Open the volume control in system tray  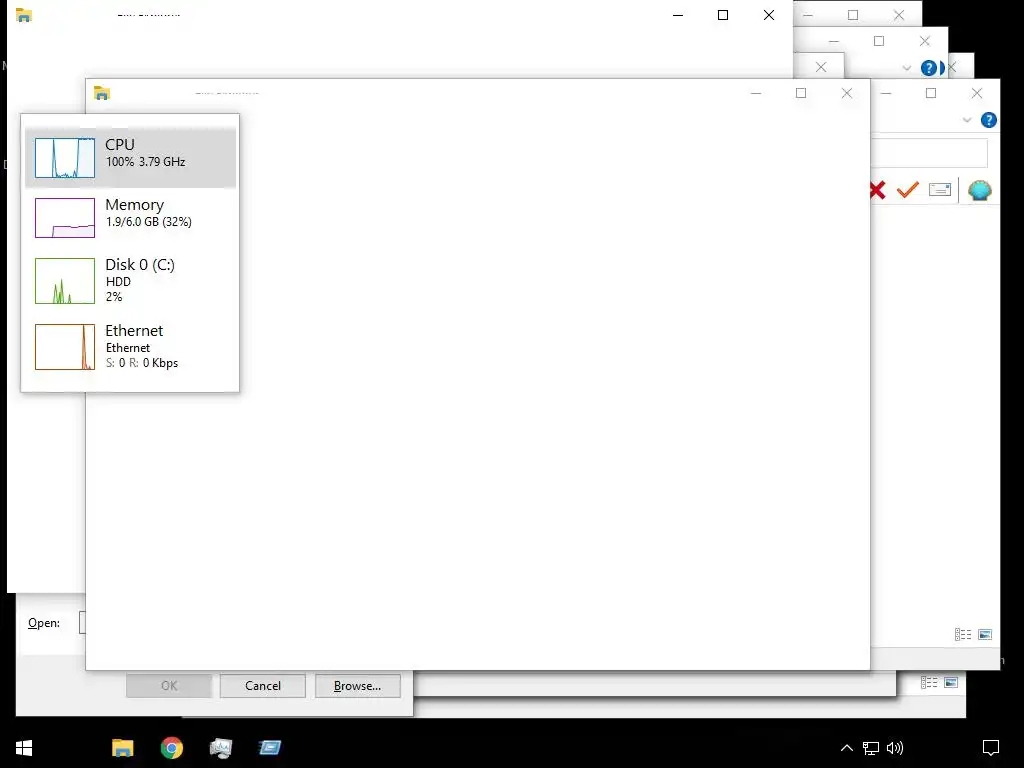[895, 748]
